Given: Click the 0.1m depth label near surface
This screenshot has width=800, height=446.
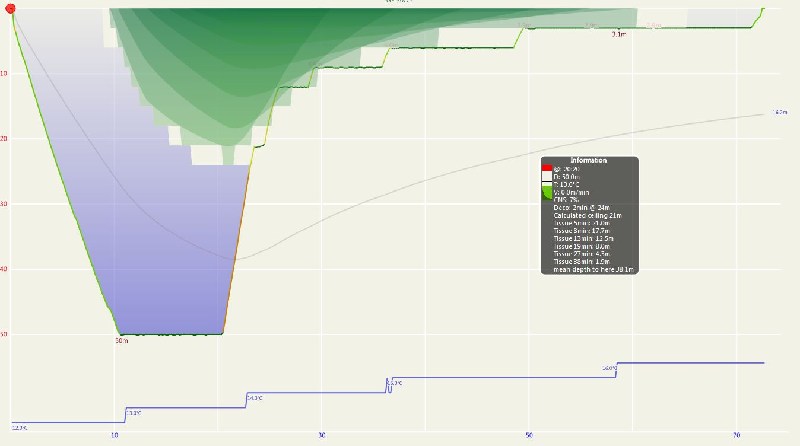Looking at the screenshot, I should click(x=618, y=34).
